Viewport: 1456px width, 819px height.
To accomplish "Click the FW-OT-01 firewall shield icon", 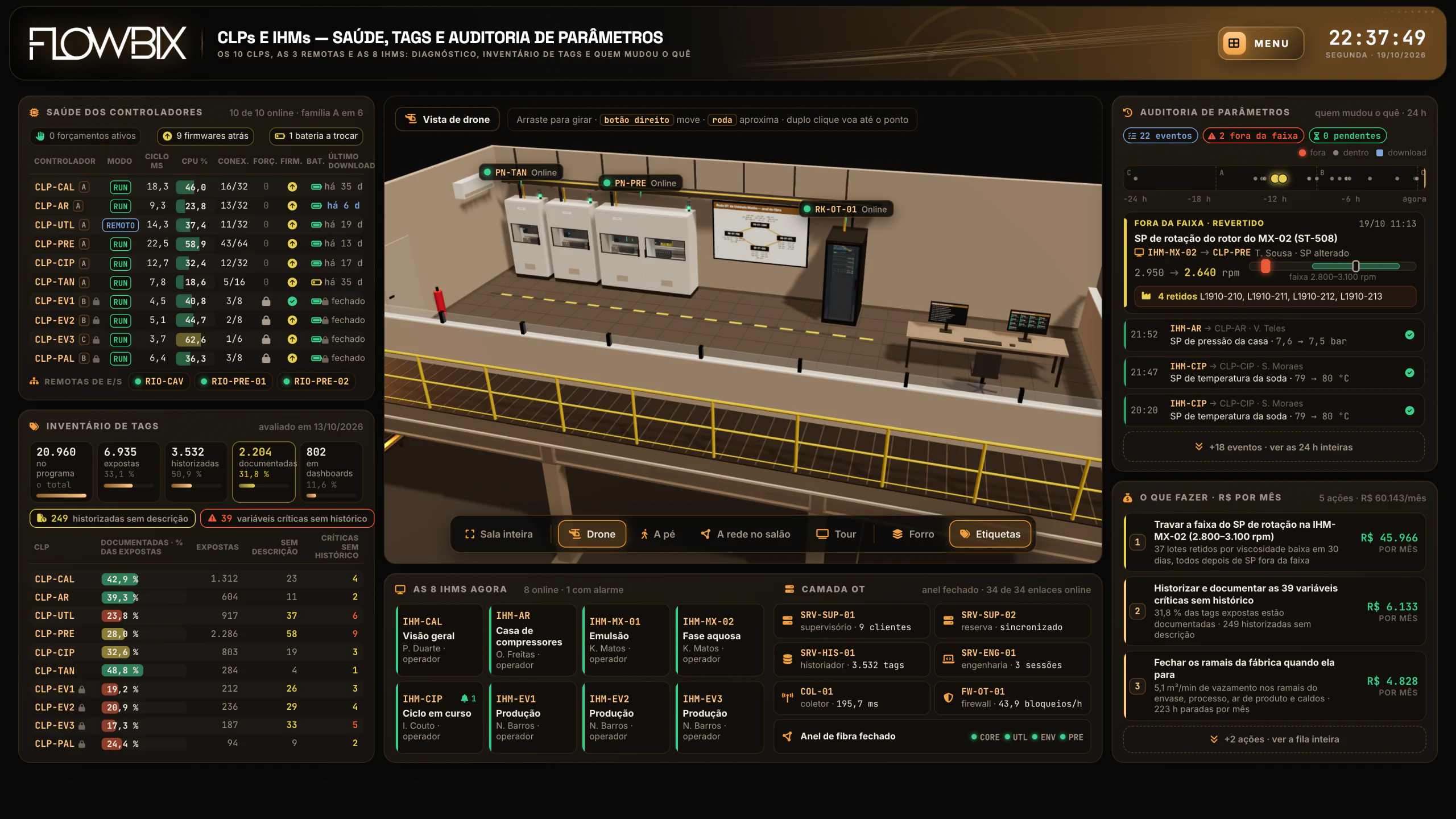I will pos(948,697).
